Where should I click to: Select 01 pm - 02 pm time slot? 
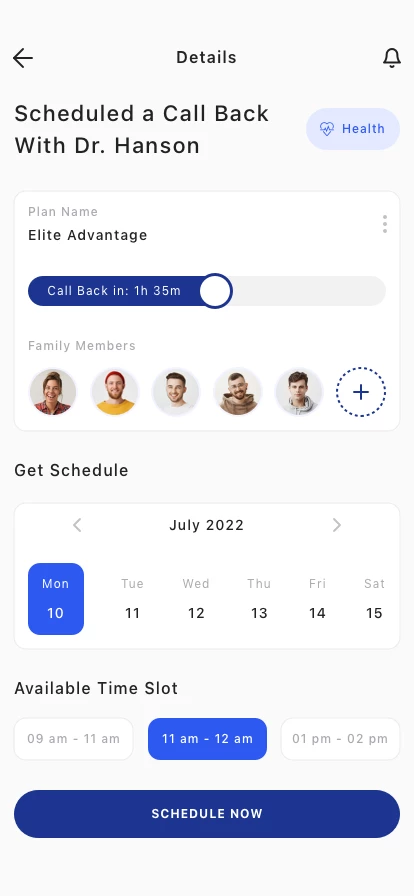[340, 739]
